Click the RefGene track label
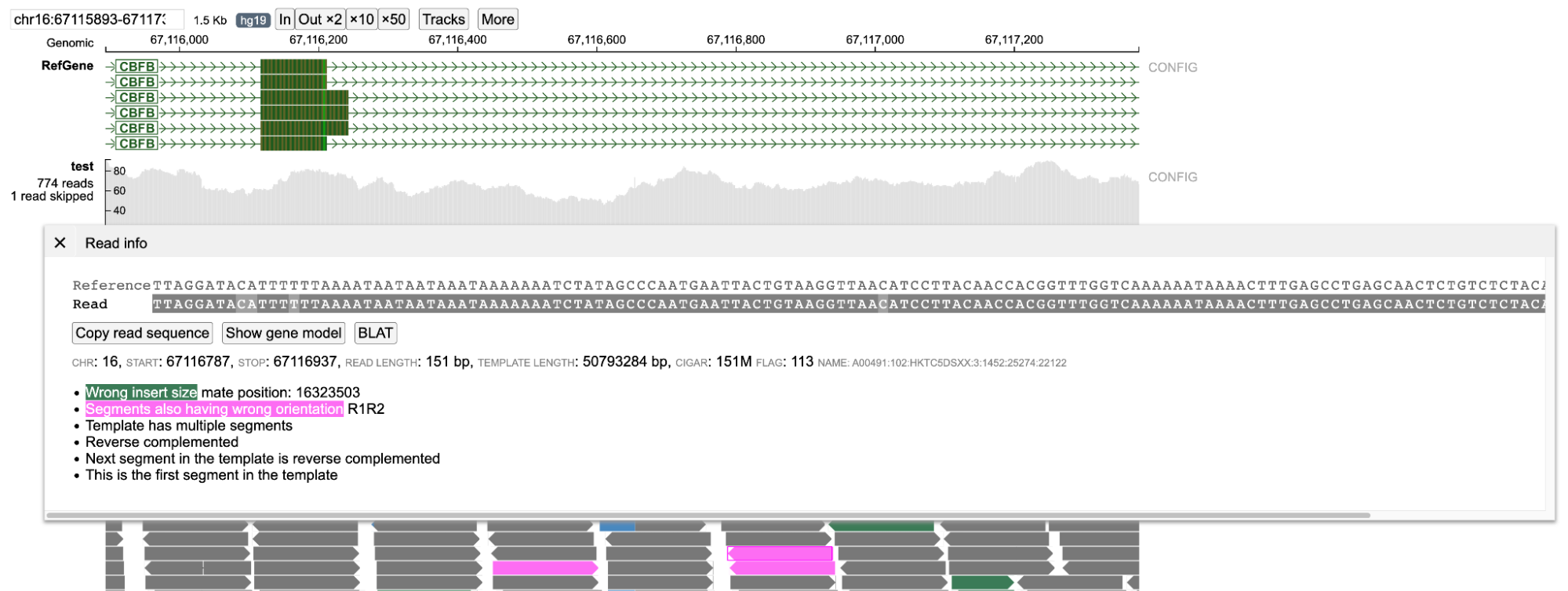The height and width of the screenshot is (591, 1568). [67, 66]
